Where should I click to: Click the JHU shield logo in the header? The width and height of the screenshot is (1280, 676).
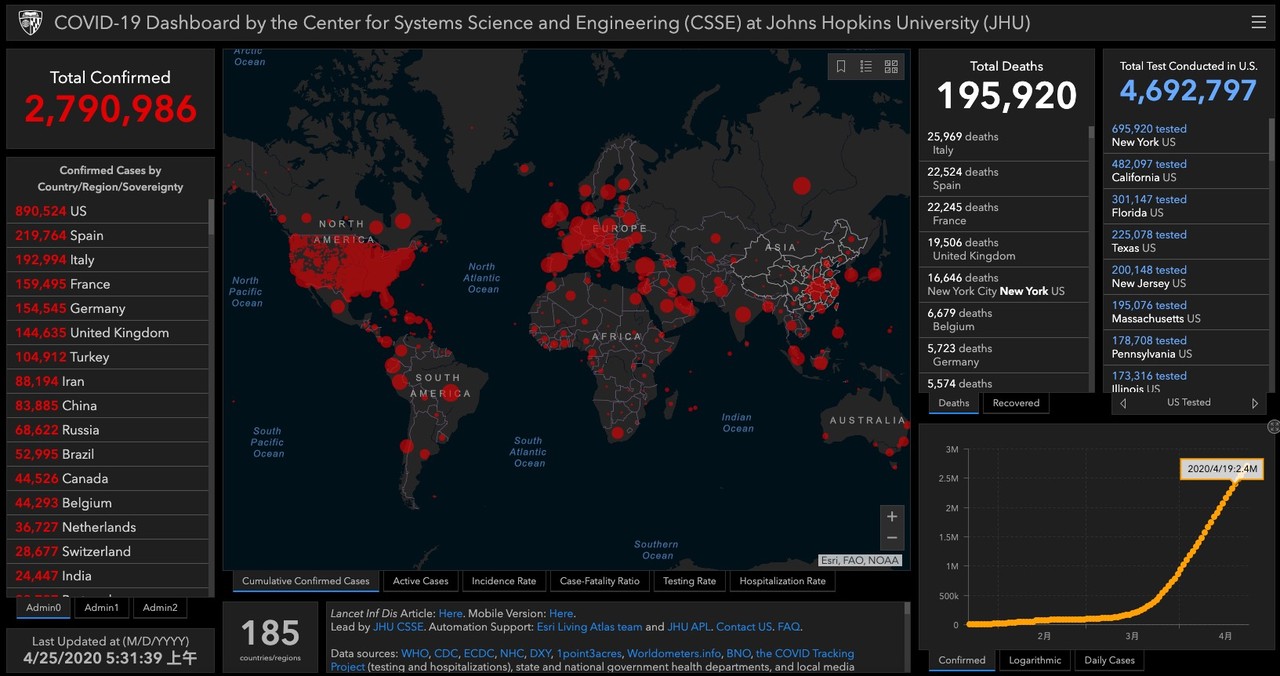click(30, 22)
